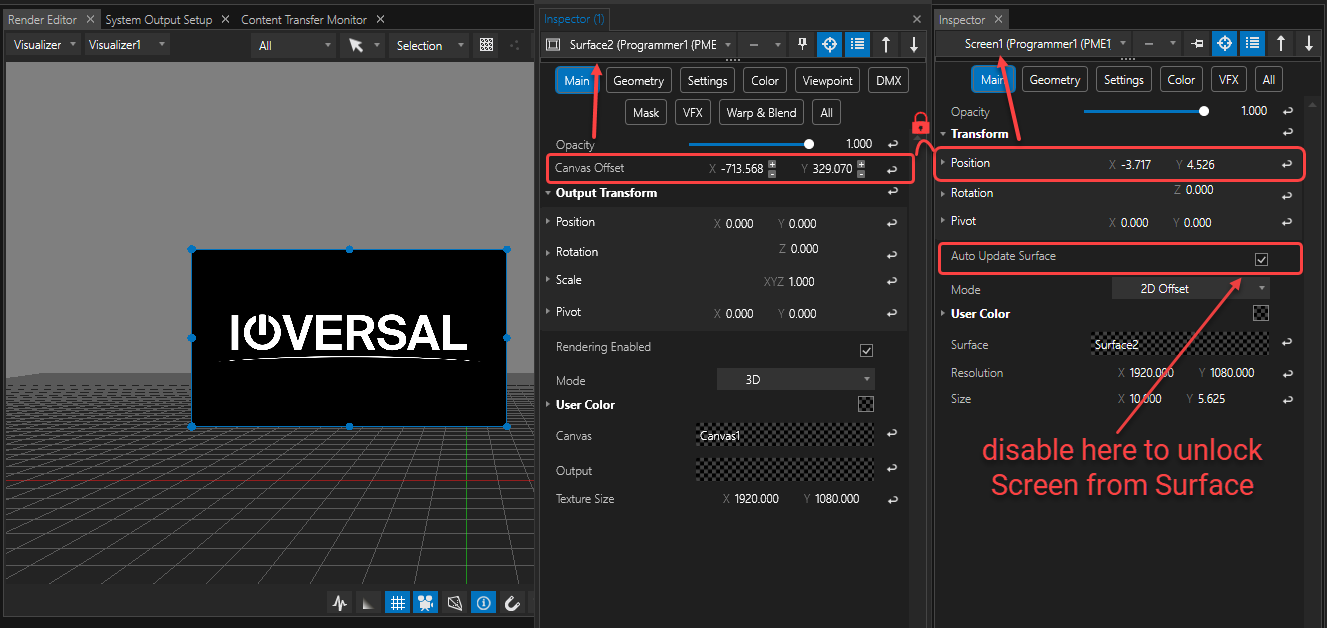Click User Color swatch in Surface2 inspector
The height and width of the screenshot is (628, 1327).
[866, 405]
